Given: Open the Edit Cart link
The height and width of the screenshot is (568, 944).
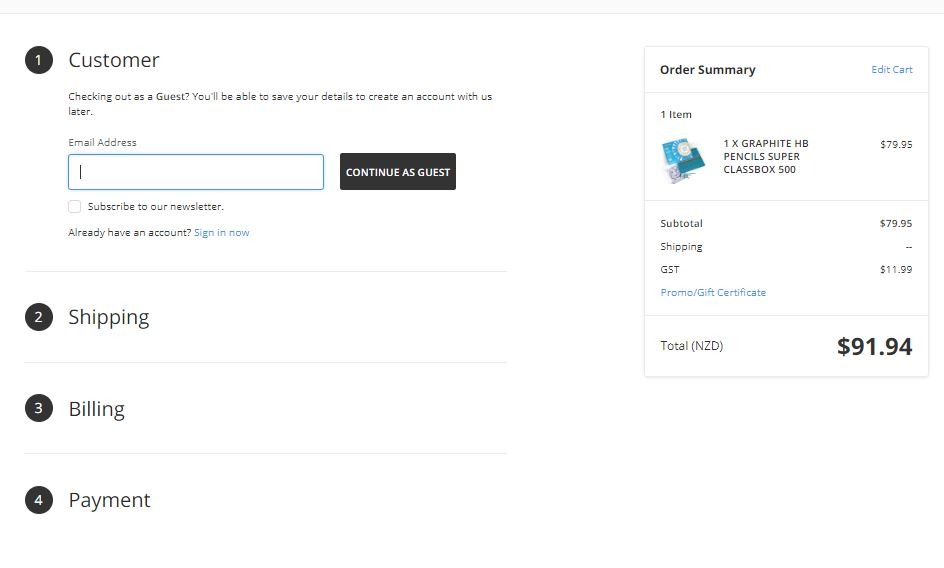Looking at the screenshot, I should pyautogui.click(x=891, y=70).
